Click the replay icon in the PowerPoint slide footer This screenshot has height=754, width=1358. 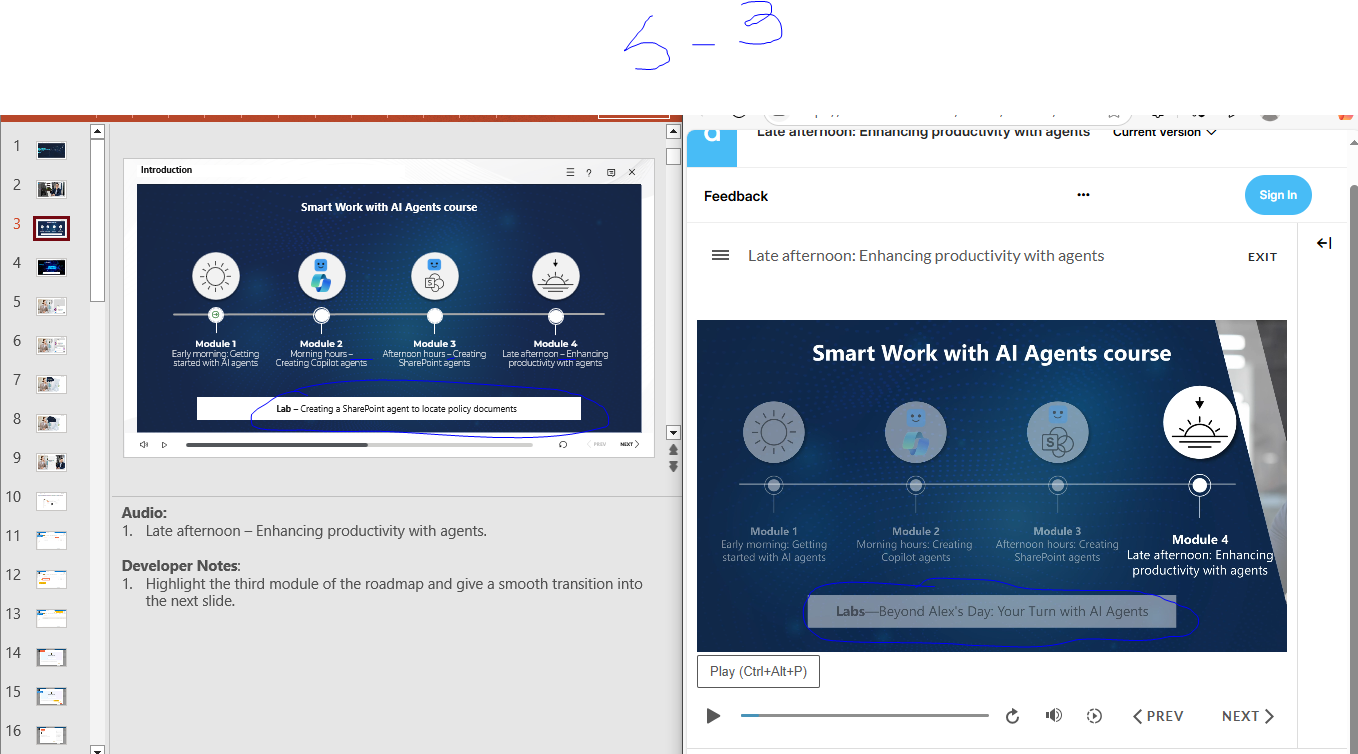[563, 444]
